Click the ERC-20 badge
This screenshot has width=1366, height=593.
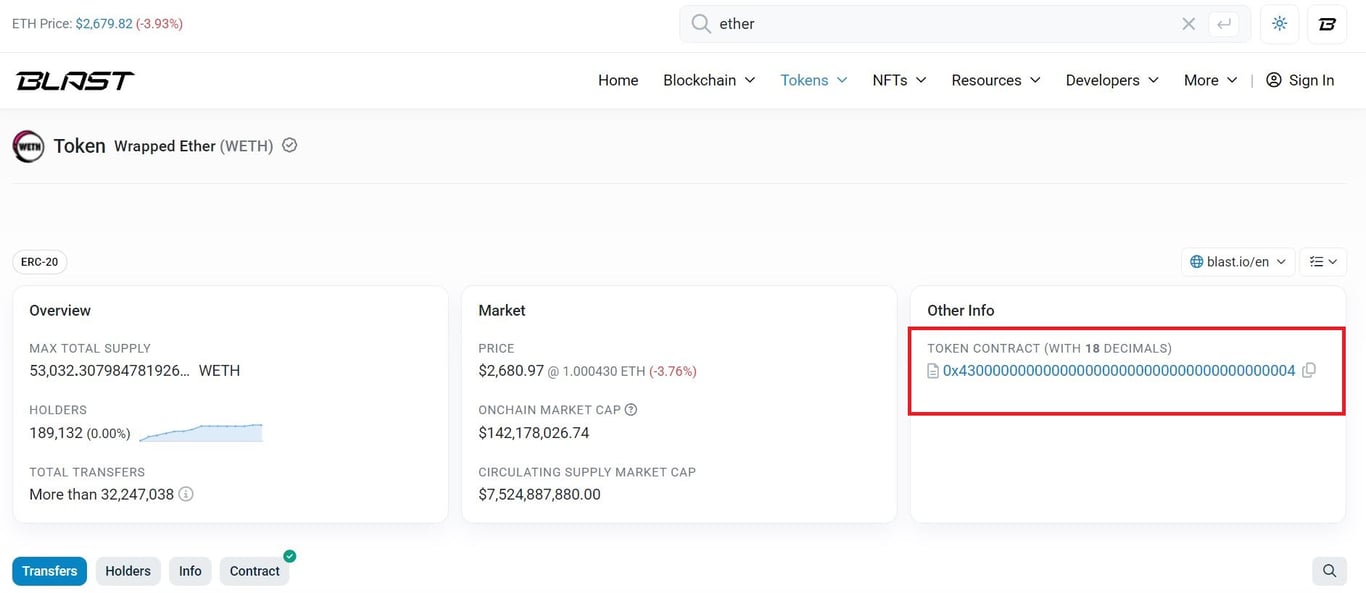(x=39, y=261)
